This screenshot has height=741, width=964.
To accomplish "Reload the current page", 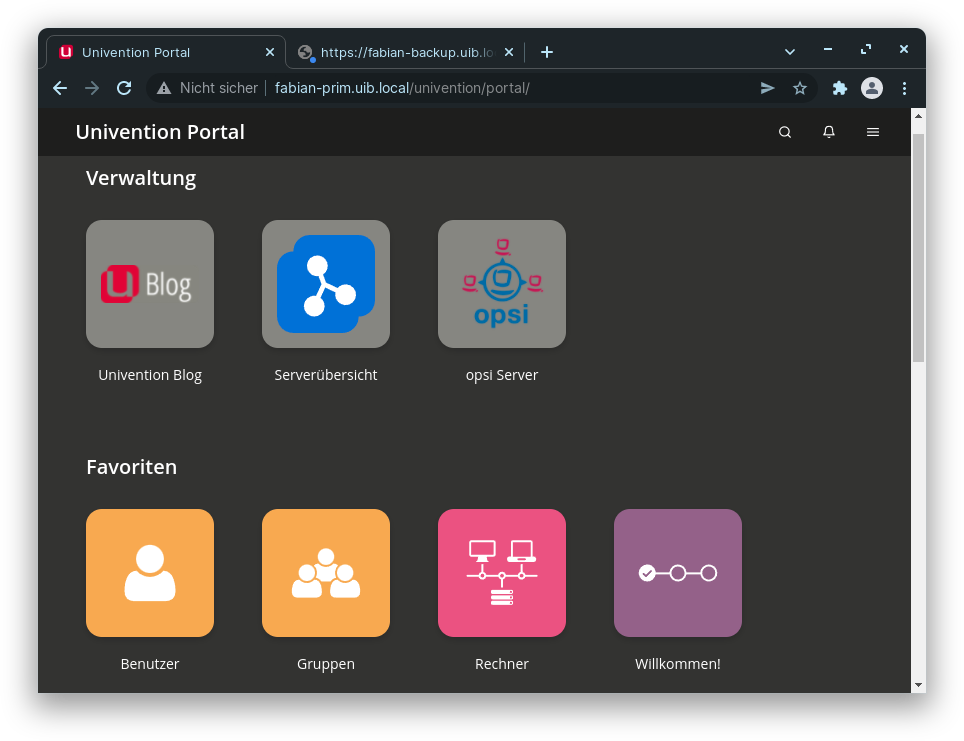I will [124, 88].
